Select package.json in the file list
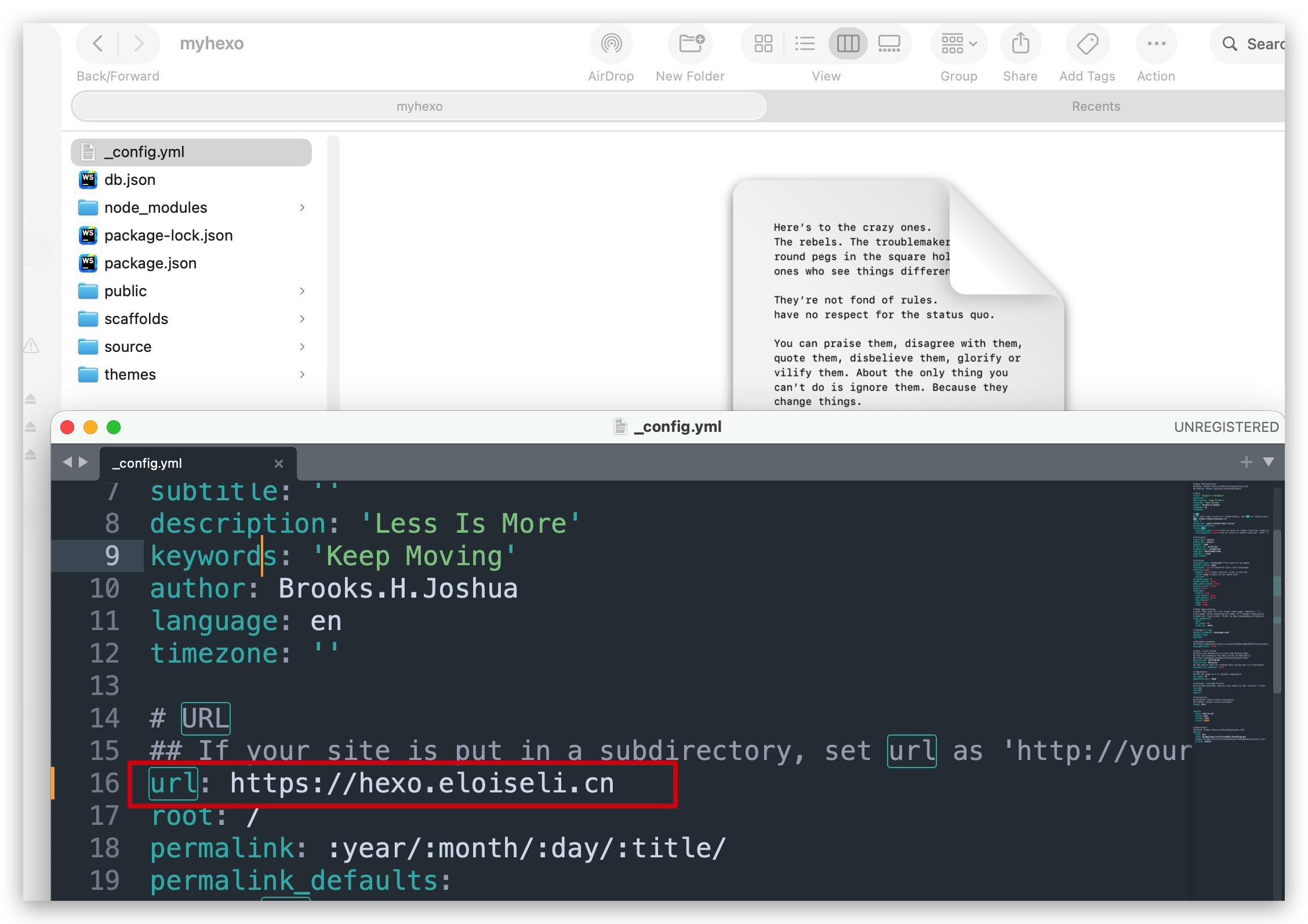The width and height of the screenshot is (1308, 924). tap(150, 263)
